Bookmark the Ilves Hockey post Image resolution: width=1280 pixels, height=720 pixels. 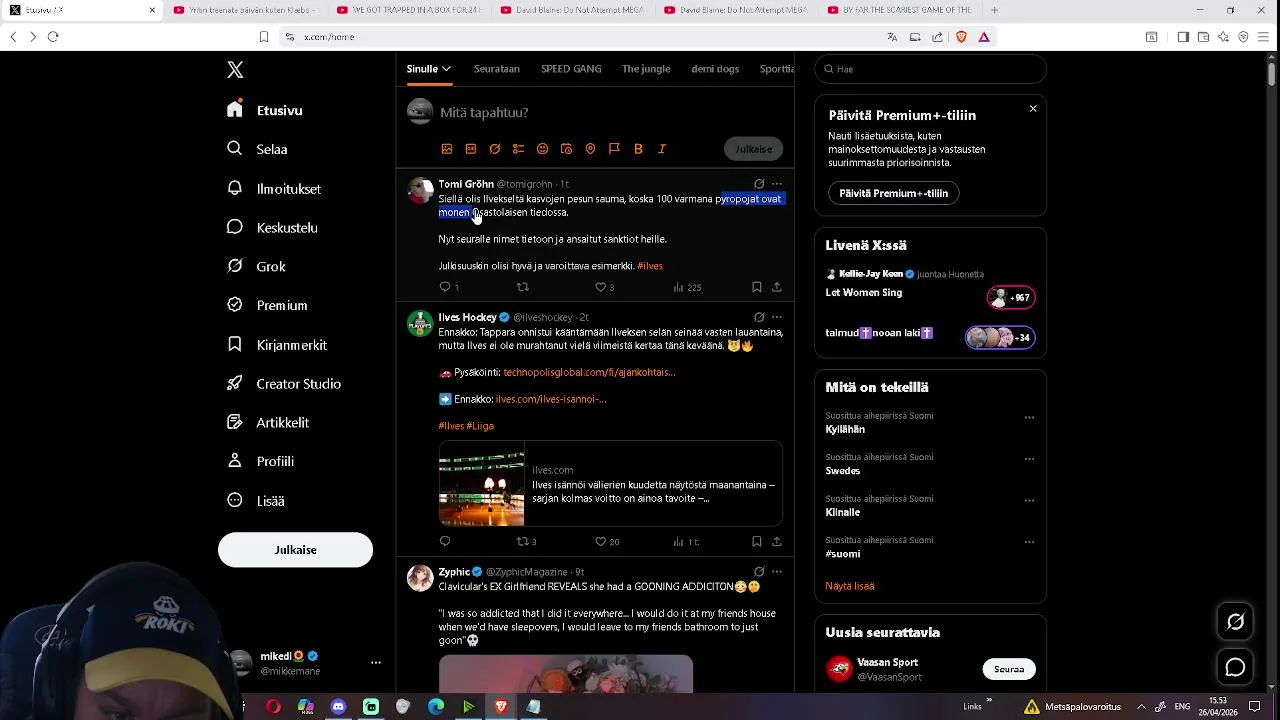[756, 541]
